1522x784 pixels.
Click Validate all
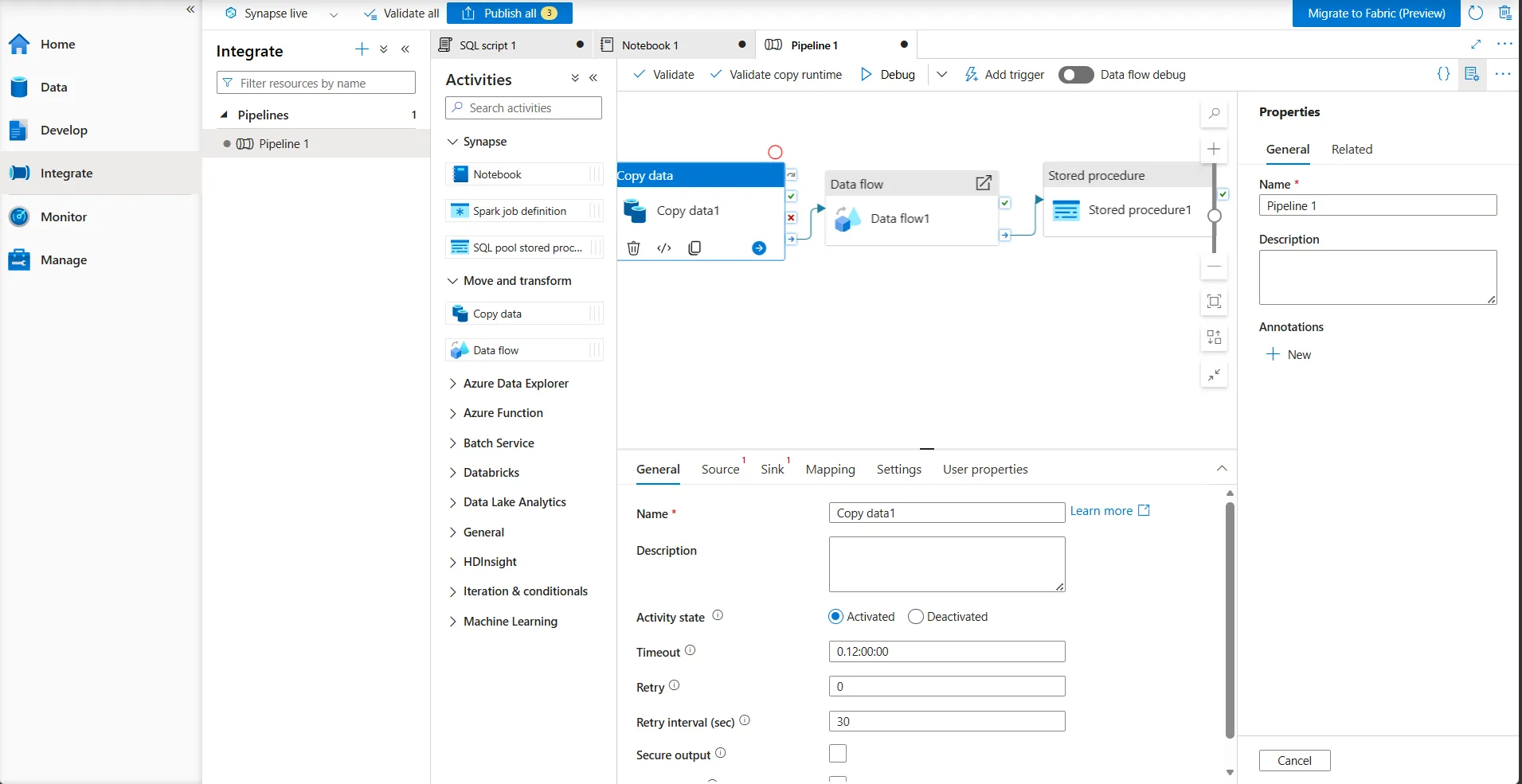tap(401, 14)
